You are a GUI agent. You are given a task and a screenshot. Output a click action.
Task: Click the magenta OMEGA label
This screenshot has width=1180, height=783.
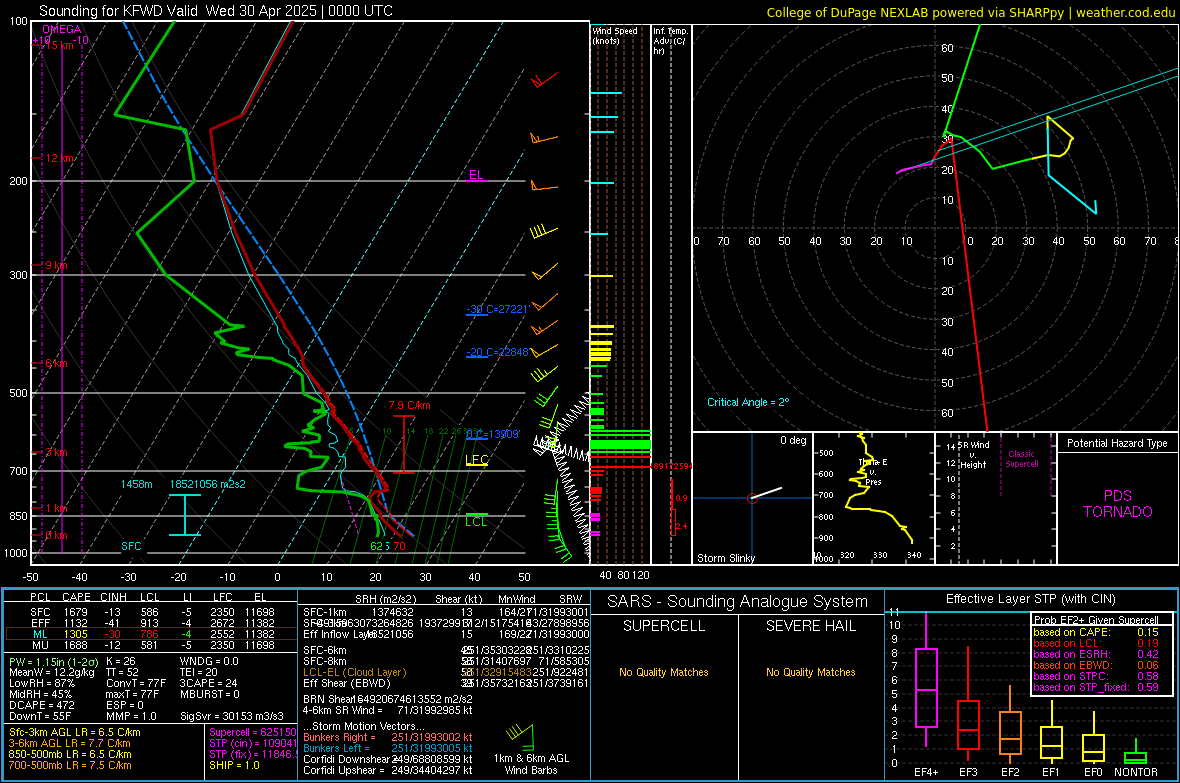[62, 29]
